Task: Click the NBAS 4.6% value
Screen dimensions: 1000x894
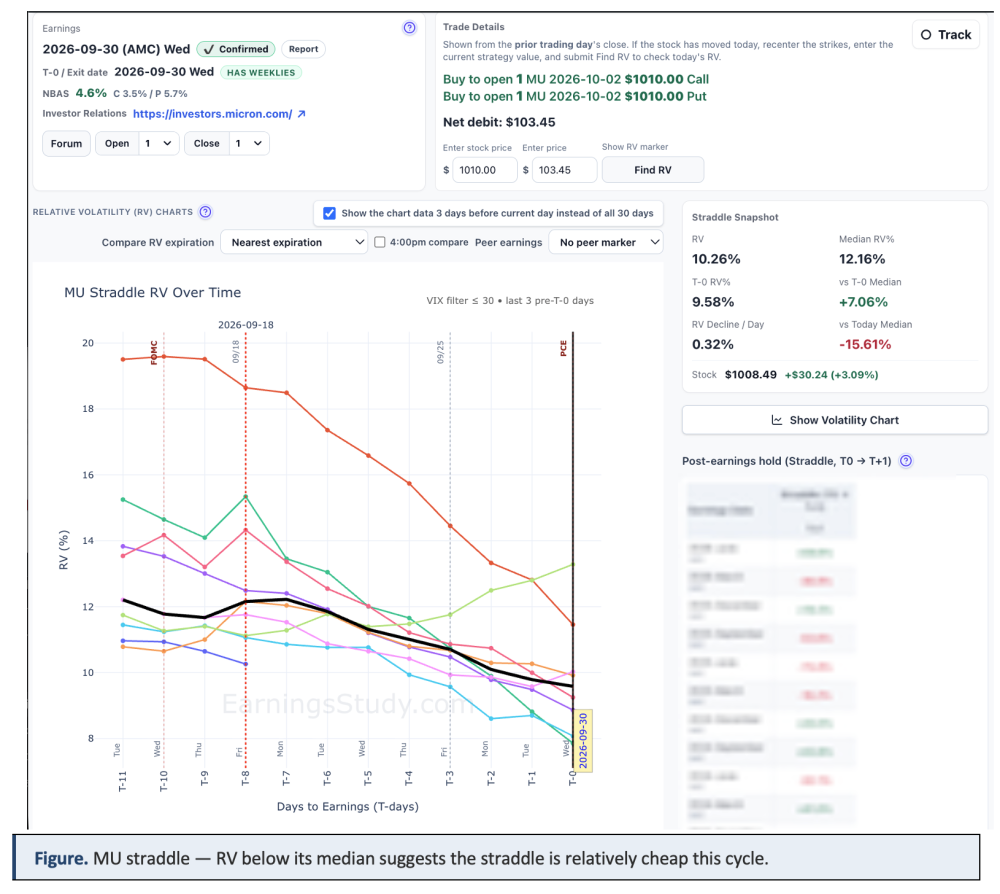Action: [91, 93]
